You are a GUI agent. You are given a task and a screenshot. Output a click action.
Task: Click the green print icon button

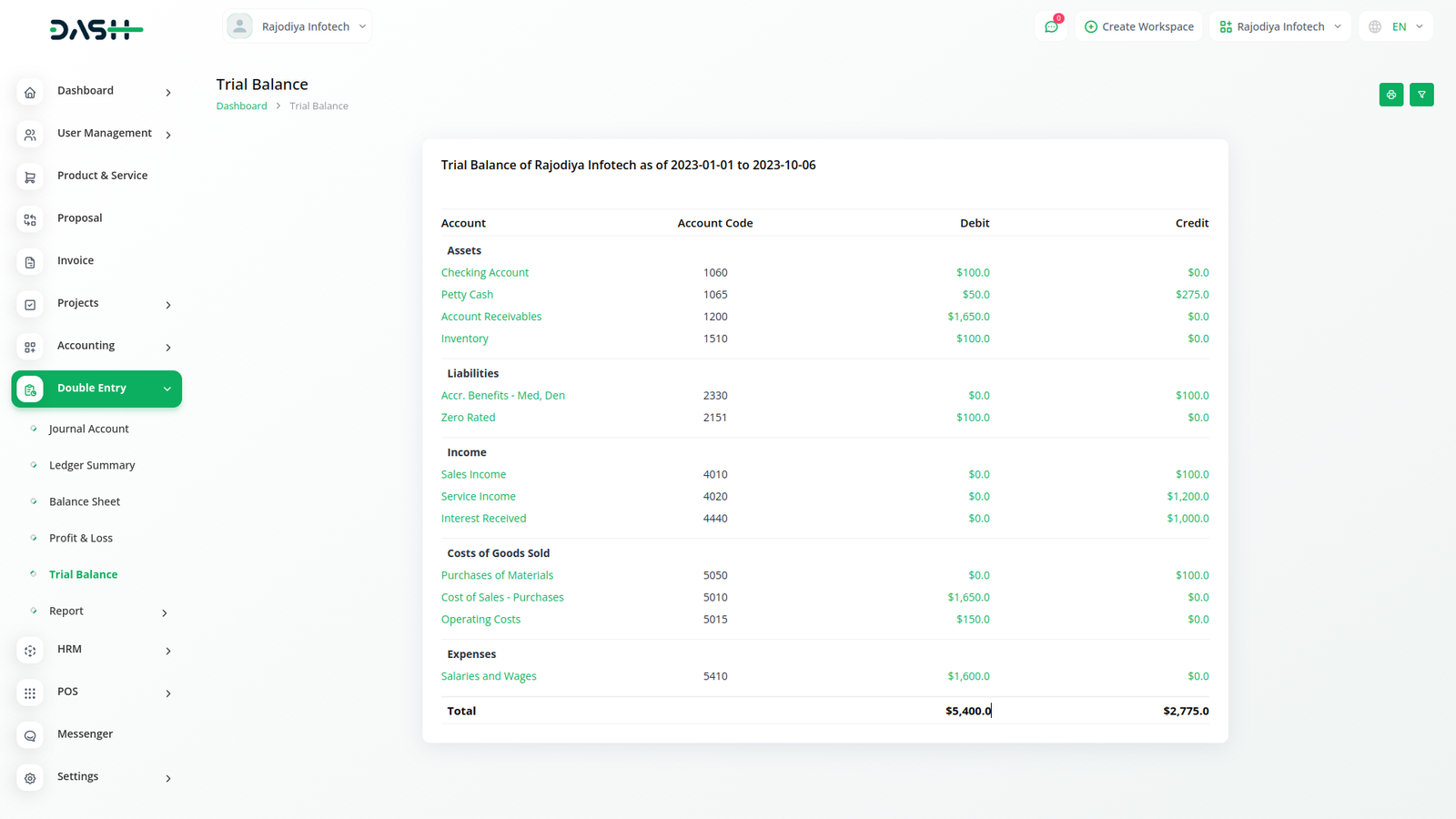[x=1390, y=95]
